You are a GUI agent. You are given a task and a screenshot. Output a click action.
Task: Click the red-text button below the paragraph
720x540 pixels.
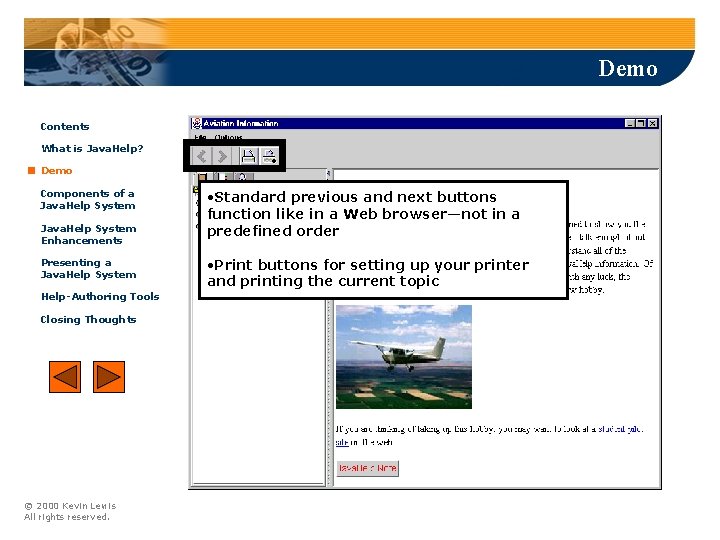[367, 468]
